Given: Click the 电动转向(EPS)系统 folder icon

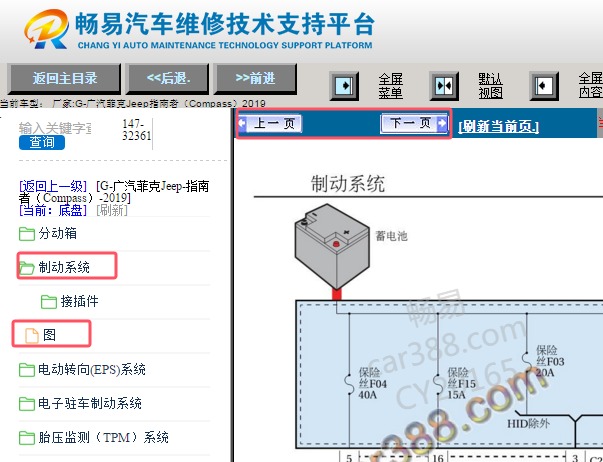Looking at the screenshot, I should 27,370.
